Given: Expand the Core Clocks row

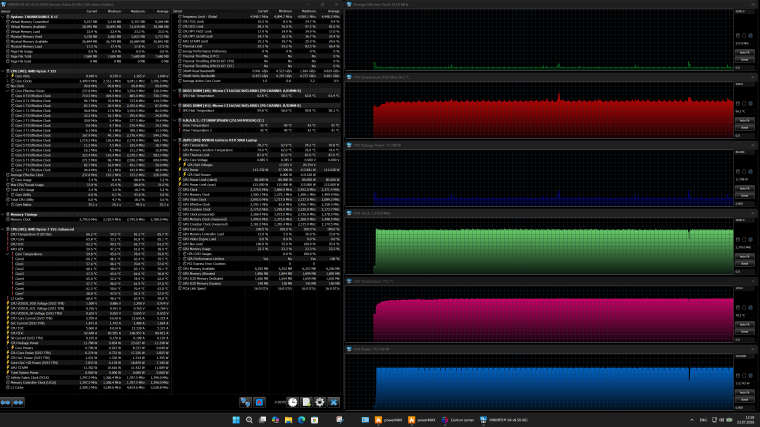Looking at the screenshot, I should pyautogui.click(x=7, y=81).
